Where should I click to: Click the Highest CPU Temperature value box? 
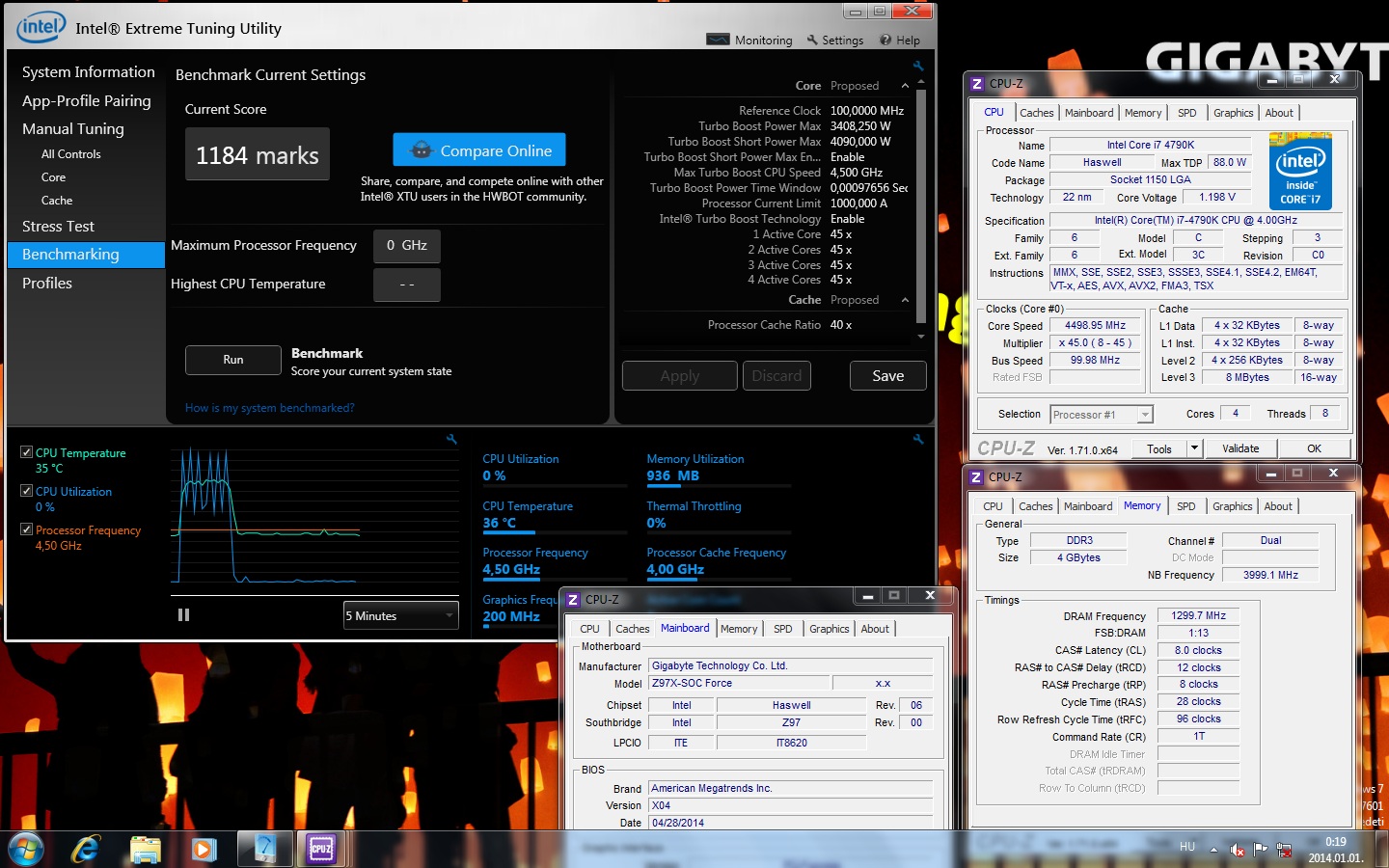pyautogui.click(x=407, y=285)
